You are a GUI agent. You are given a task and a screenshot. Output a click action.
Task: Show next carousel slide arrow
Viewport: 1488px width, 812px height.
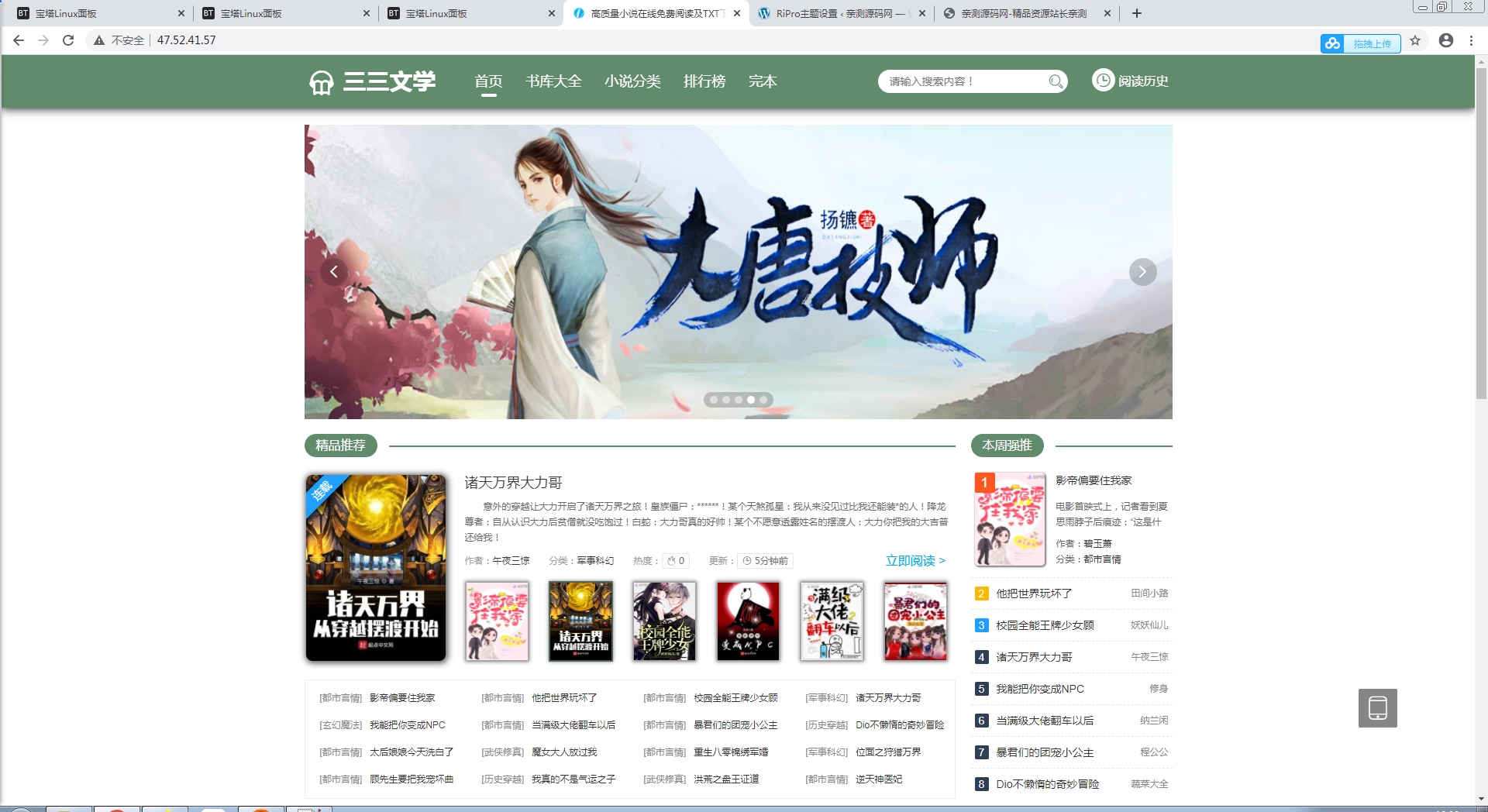[1142, 272]
